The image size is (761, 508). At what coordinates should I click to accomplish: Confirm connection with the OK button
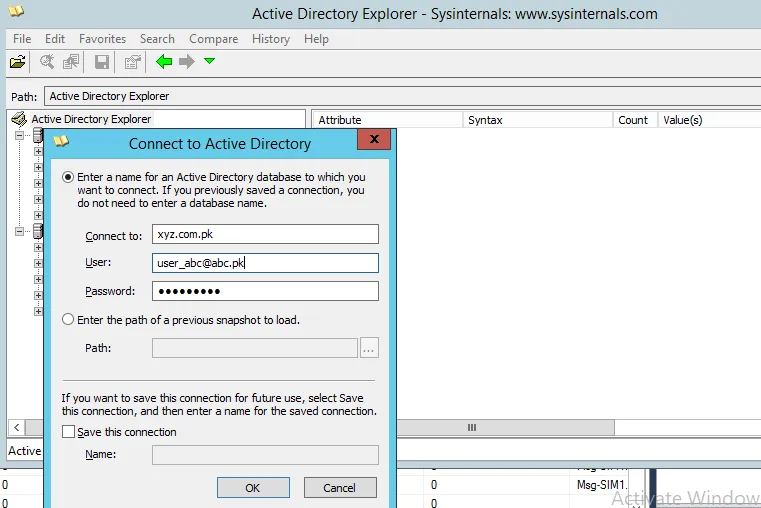(x=253, y=488)
